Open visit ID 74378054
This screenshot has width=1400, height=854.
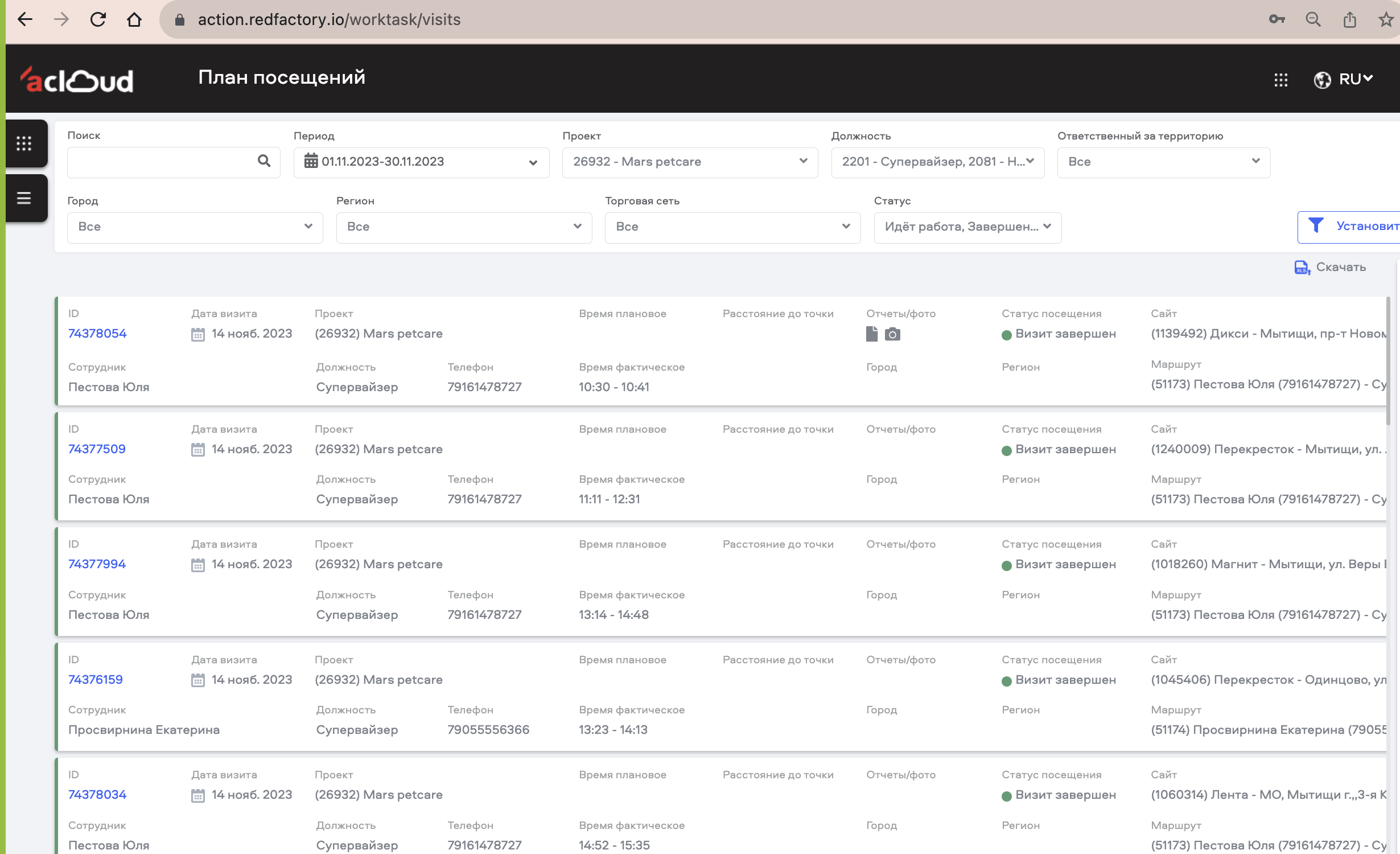click(97, 334)
